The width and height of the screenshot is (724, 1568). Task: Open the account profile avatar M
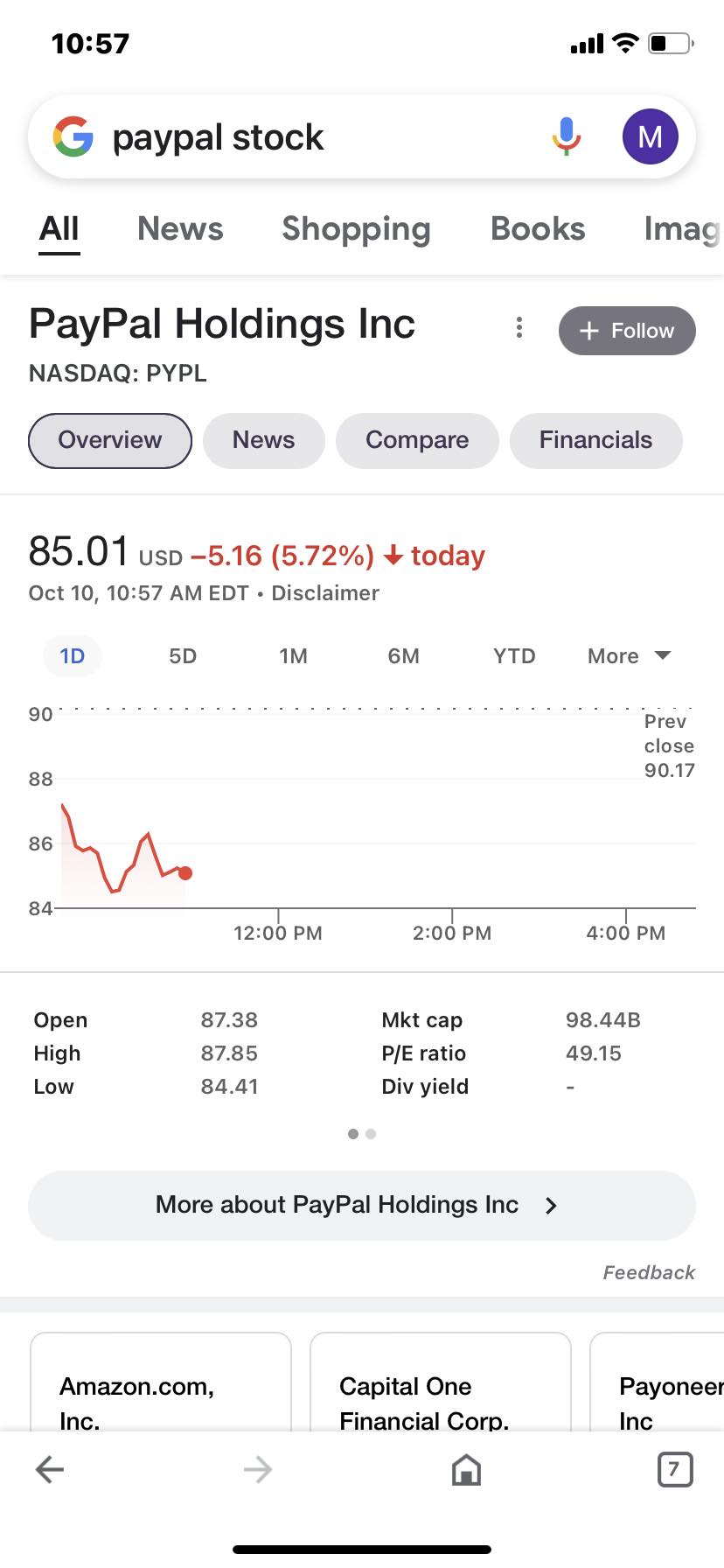click(650, 136)
